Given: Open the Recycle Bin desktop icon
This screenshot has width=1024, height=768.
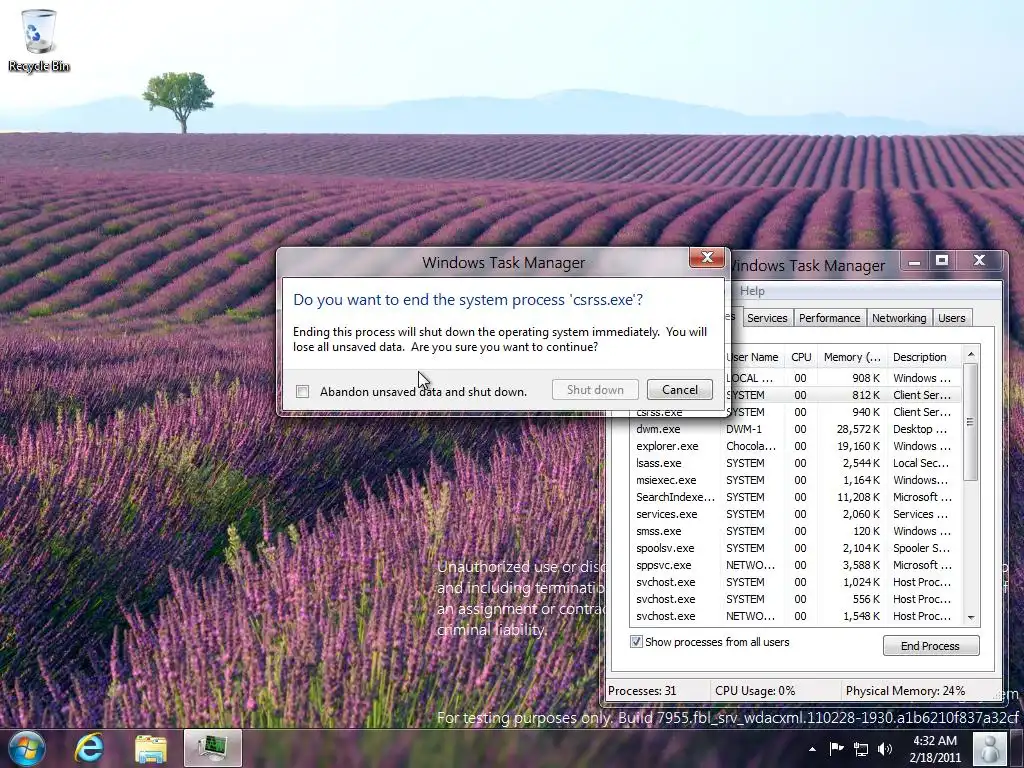Looking at the screenshot, I should (x=39, y=40).
